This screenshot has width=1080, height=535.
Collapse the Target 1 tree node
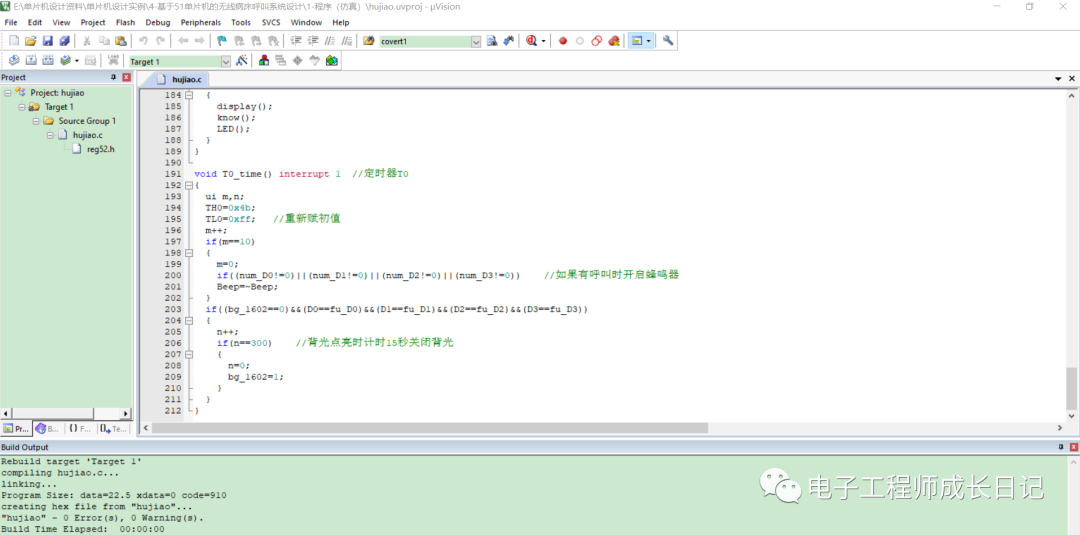coord(22,107)
